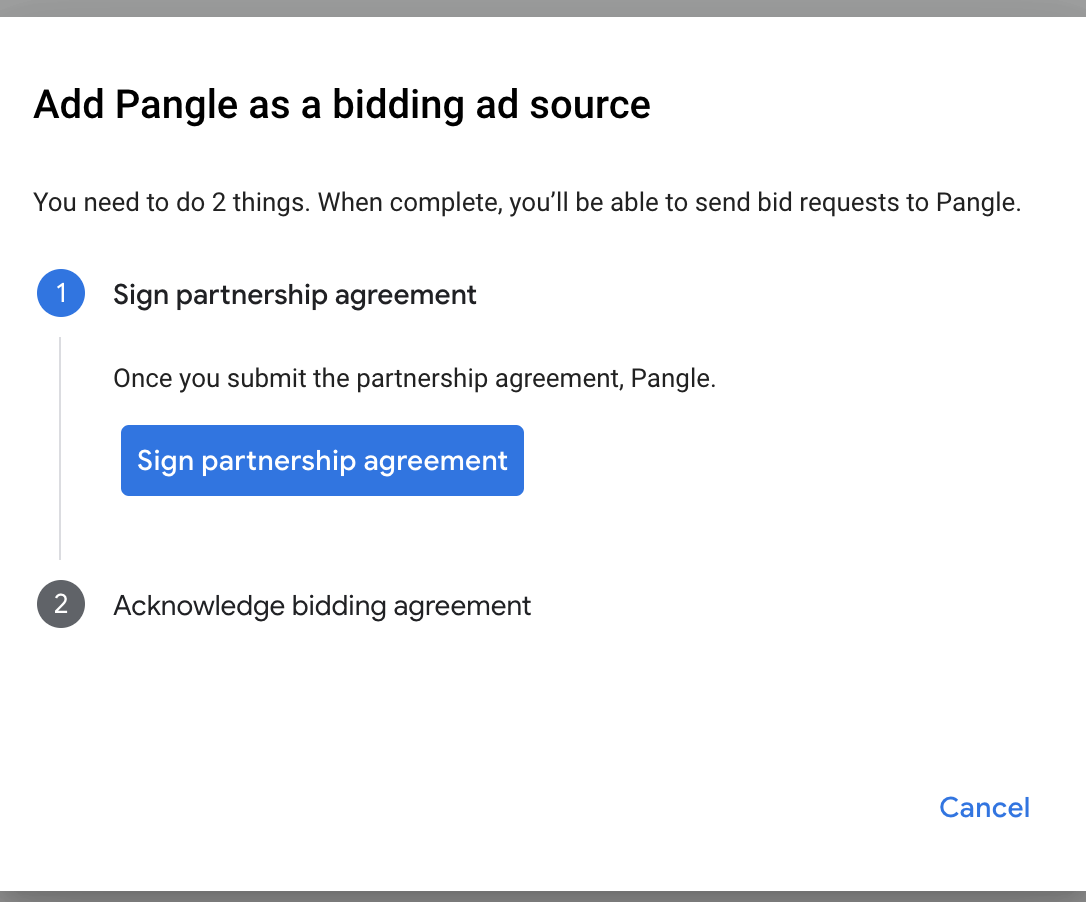Click the instructions text about bid requests

528,202
